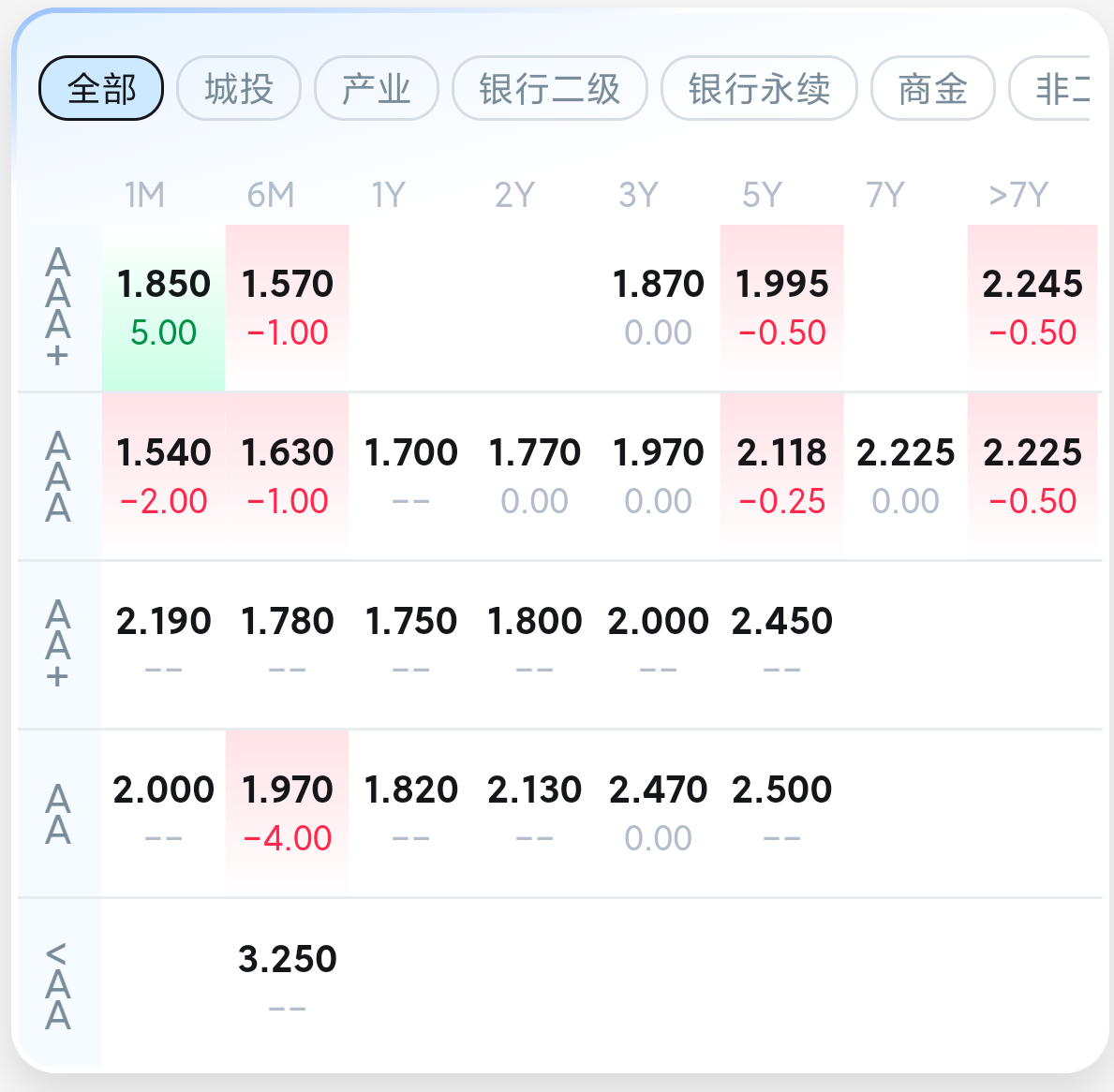
Task: Open AA 6M cell showing 1.970
Action: point(287,814)
